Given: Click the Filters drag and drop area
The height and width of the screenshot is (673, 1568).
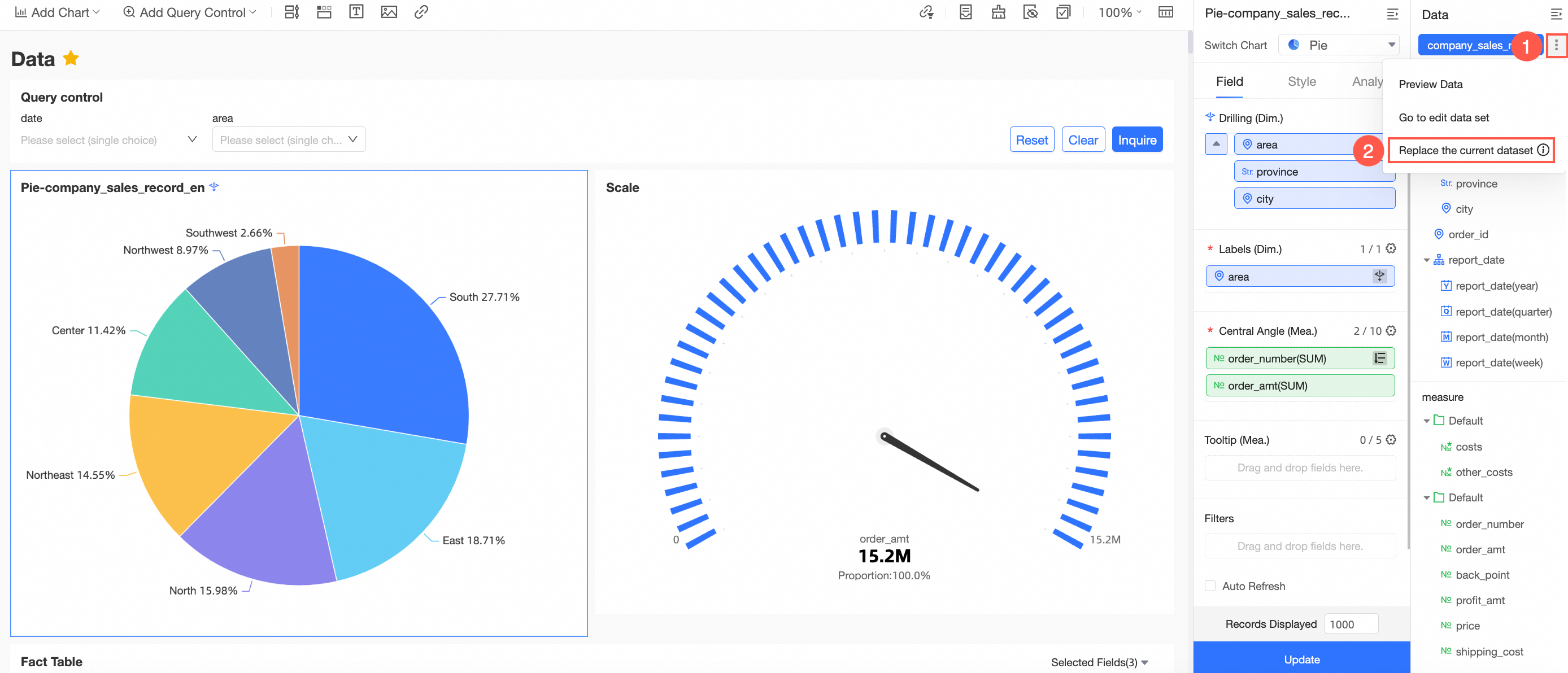Looking at the screenshot, I should 1300,547.
